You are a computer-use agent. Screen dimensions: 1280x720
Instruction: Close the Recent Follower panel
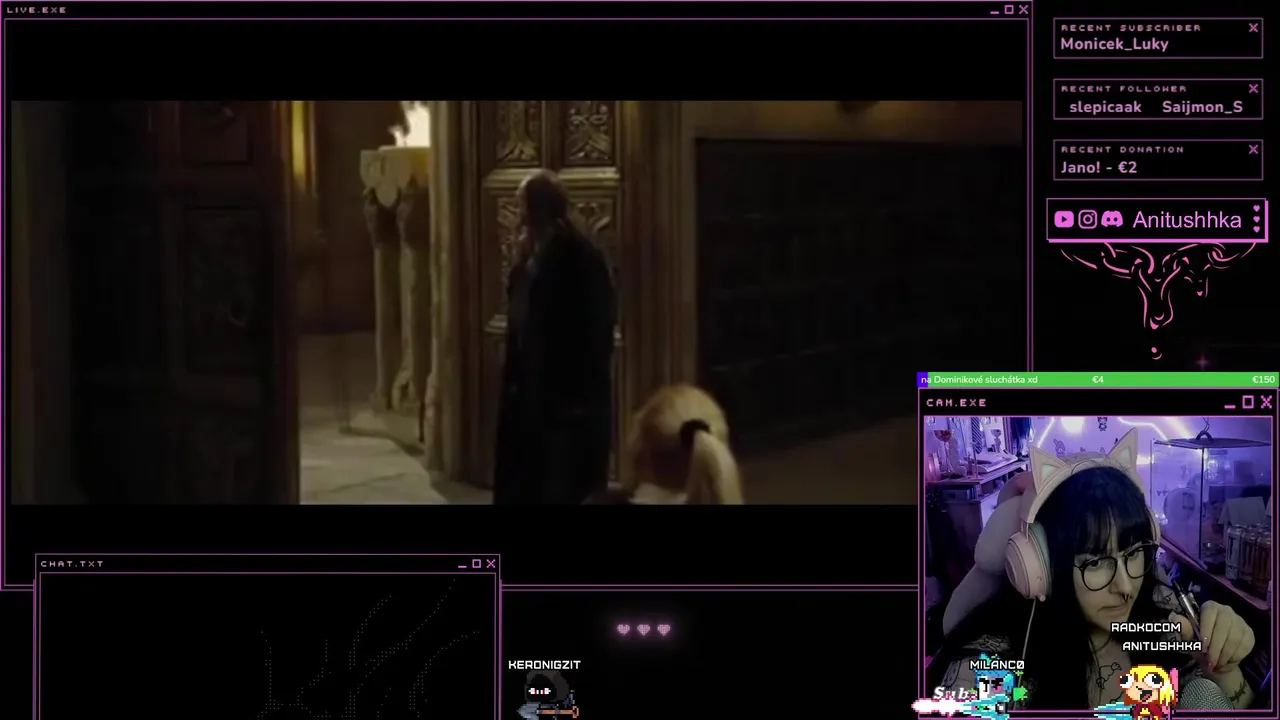[1253, 89]
